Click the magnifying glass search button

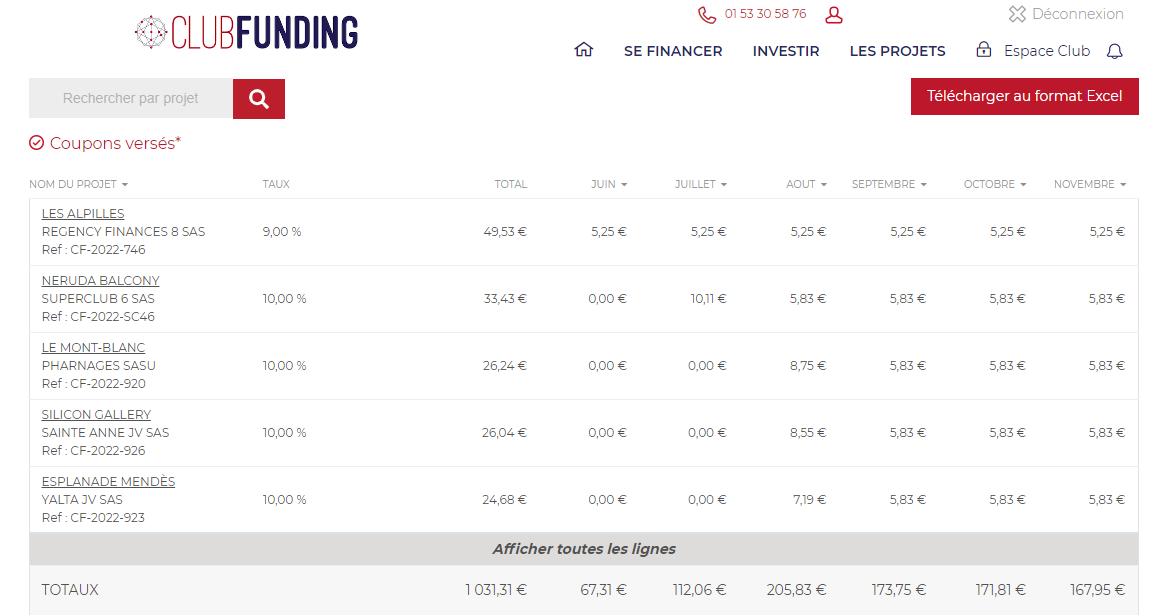coord(259,99)
